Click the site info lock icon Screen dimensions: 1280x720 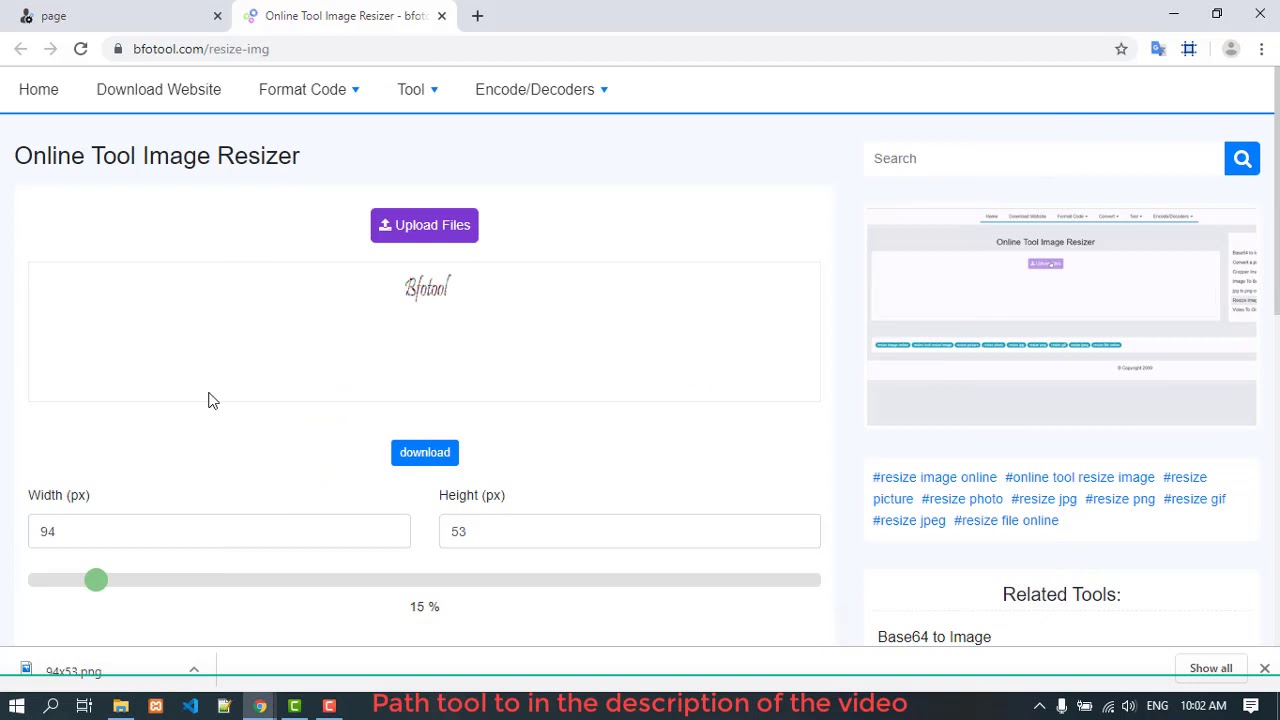point(118,49)
